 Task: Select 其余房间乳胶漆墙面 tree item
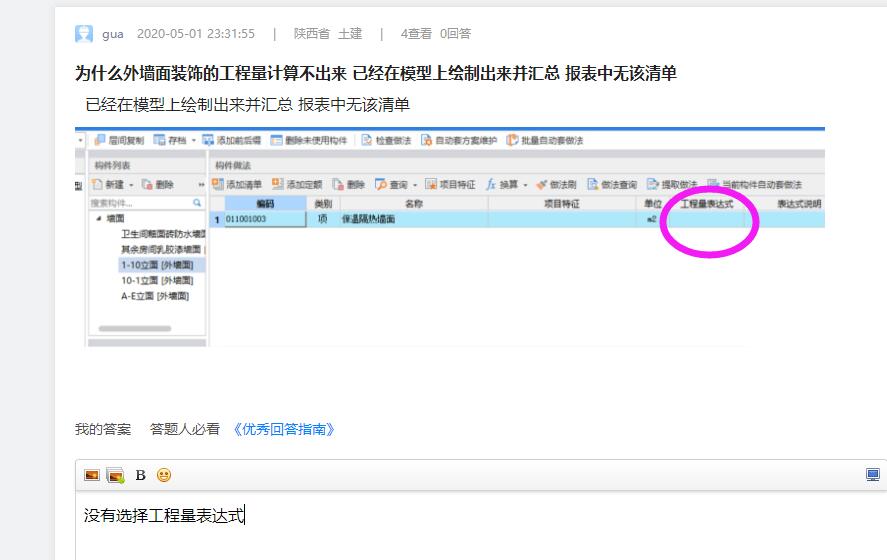[x=161, y=249]
